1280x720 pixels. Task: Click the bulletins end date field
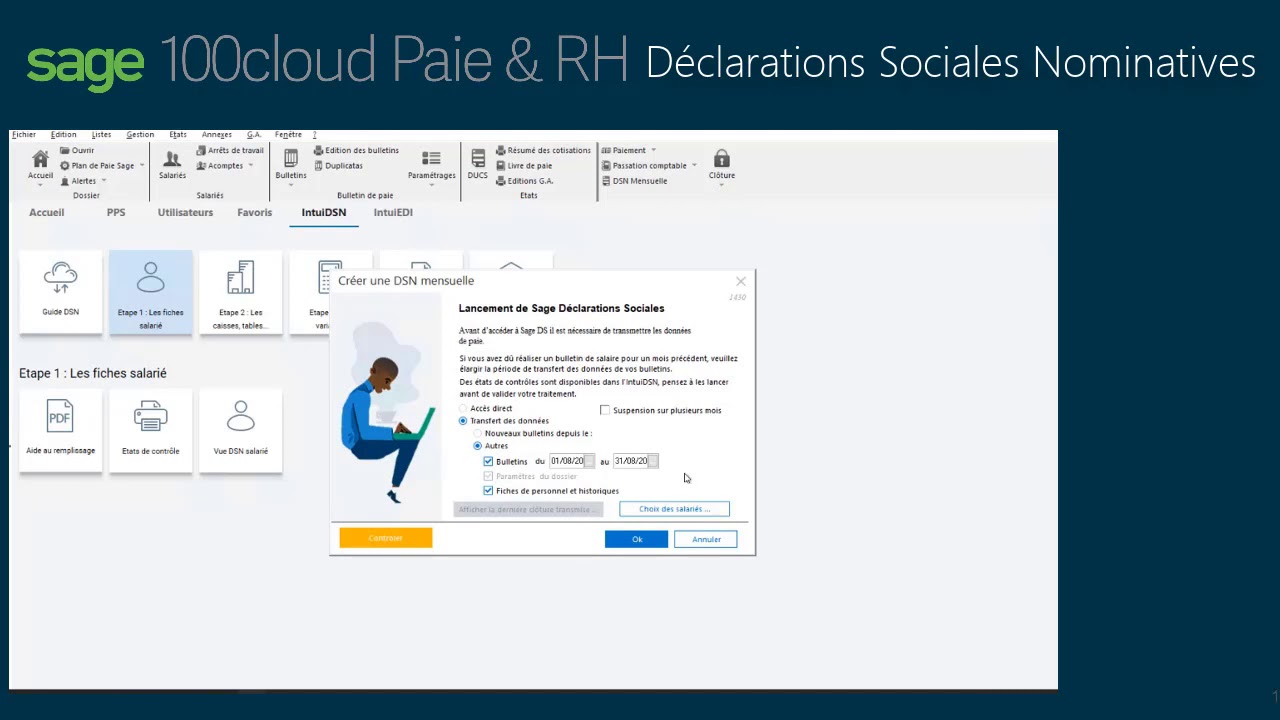[630, 461]
